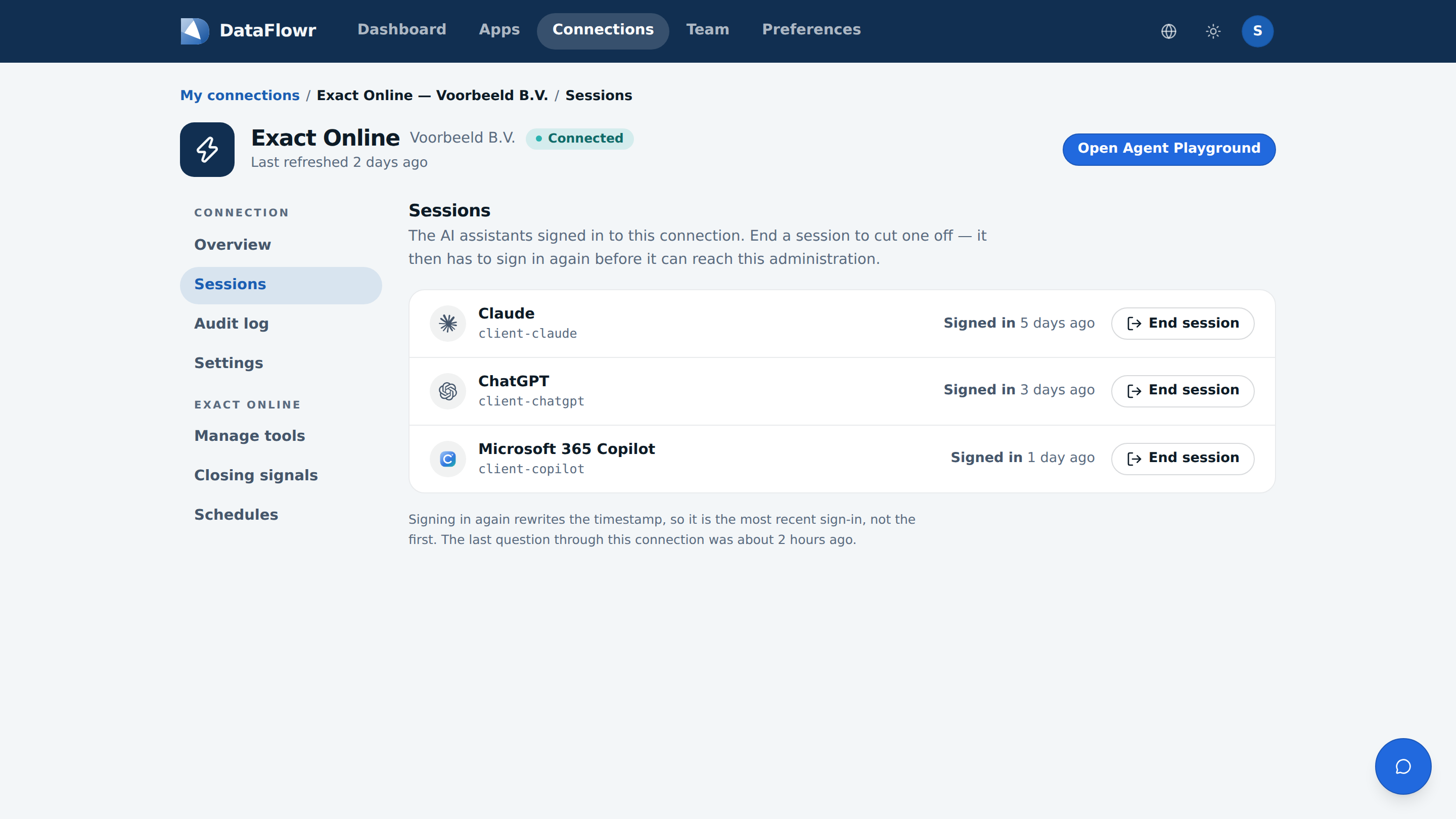Select the client-chatgpt identifier text
This screenshot has height=819, width=1456.
click(x=531, y=402)
